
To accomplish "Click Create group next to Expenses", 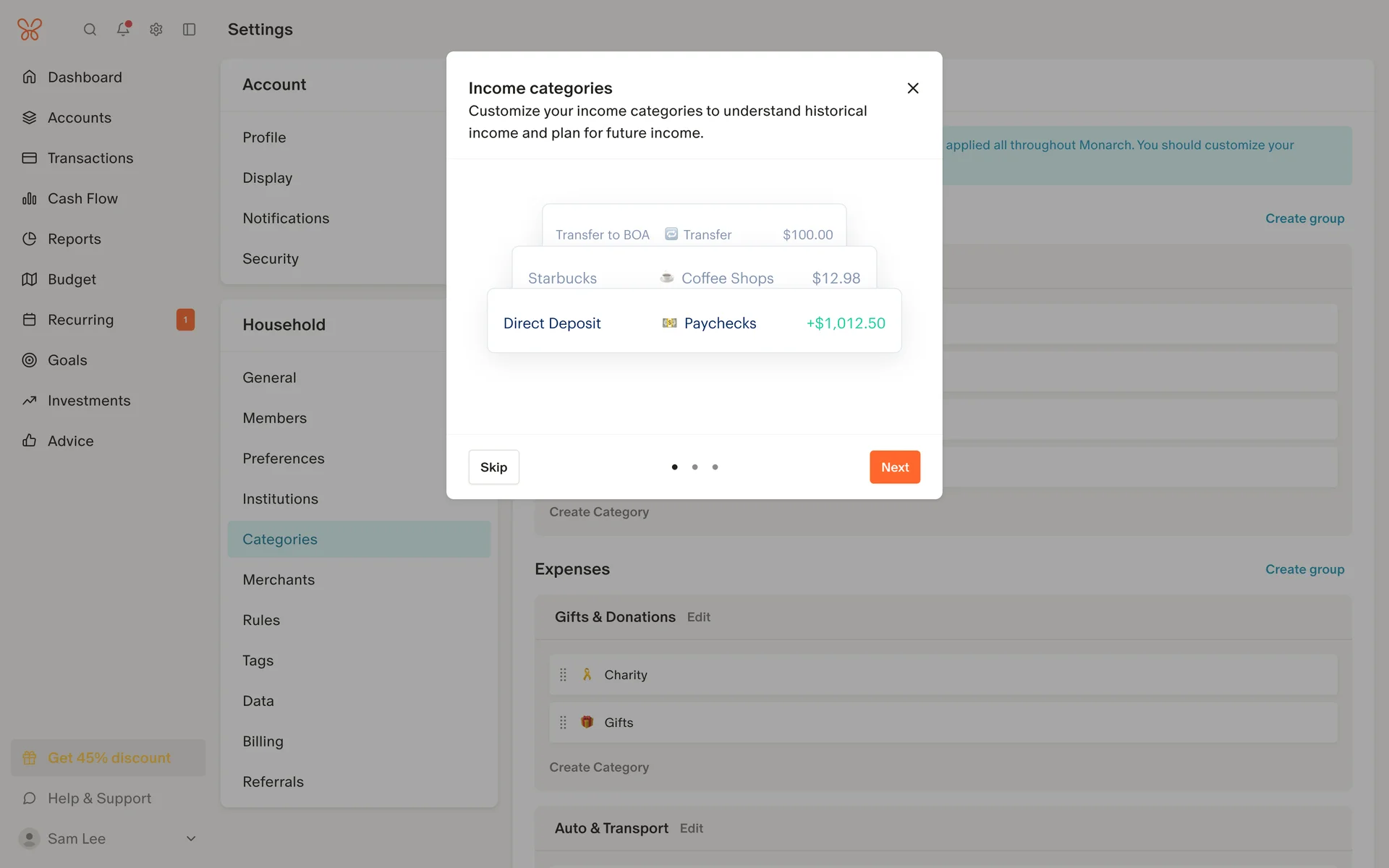I will (x=1304, y=569).
